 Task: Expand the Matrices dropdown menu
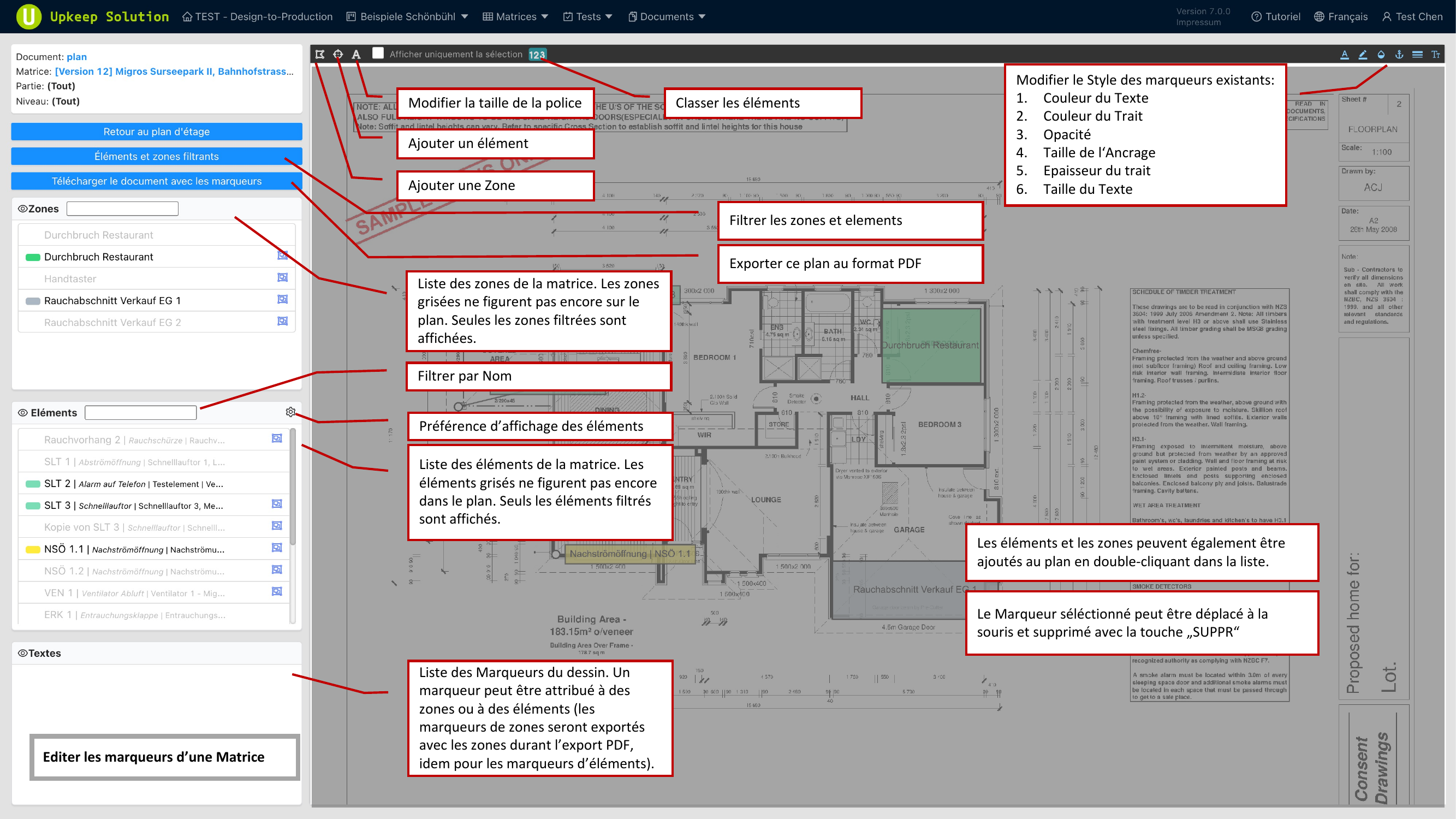(x=515, y=16)
